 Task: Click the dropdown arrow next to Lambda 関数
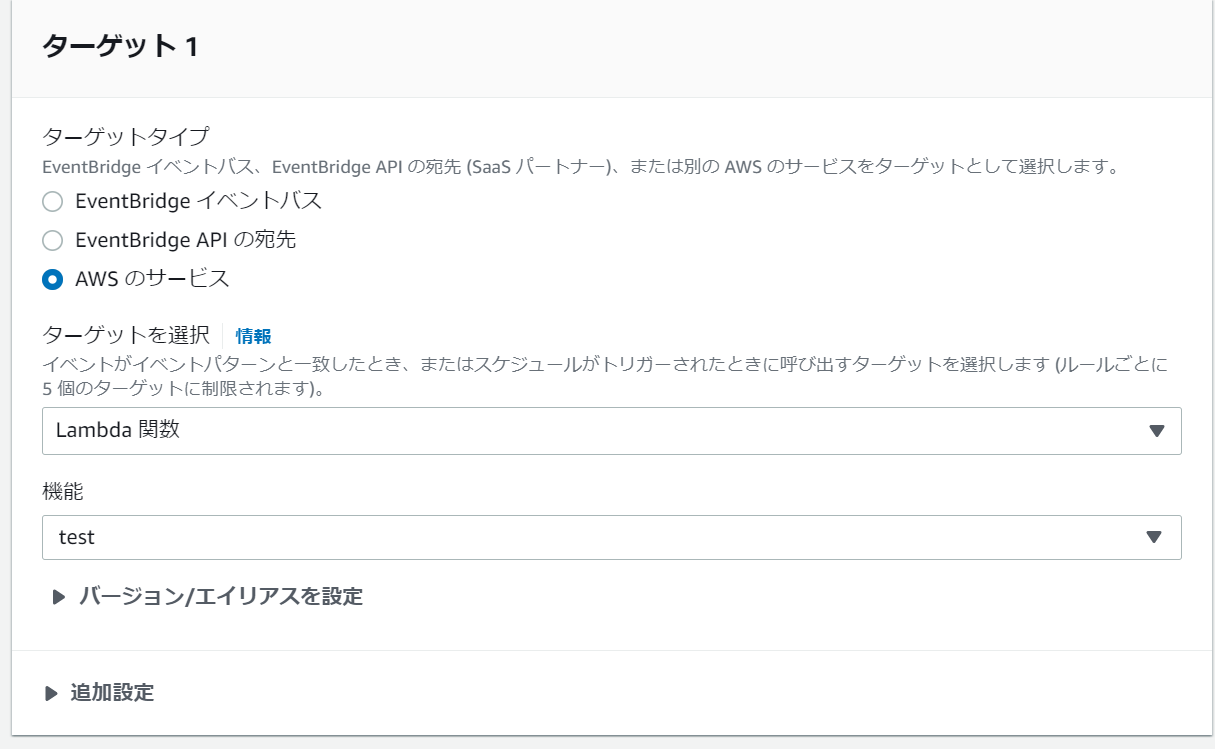tap(1158, 430)
